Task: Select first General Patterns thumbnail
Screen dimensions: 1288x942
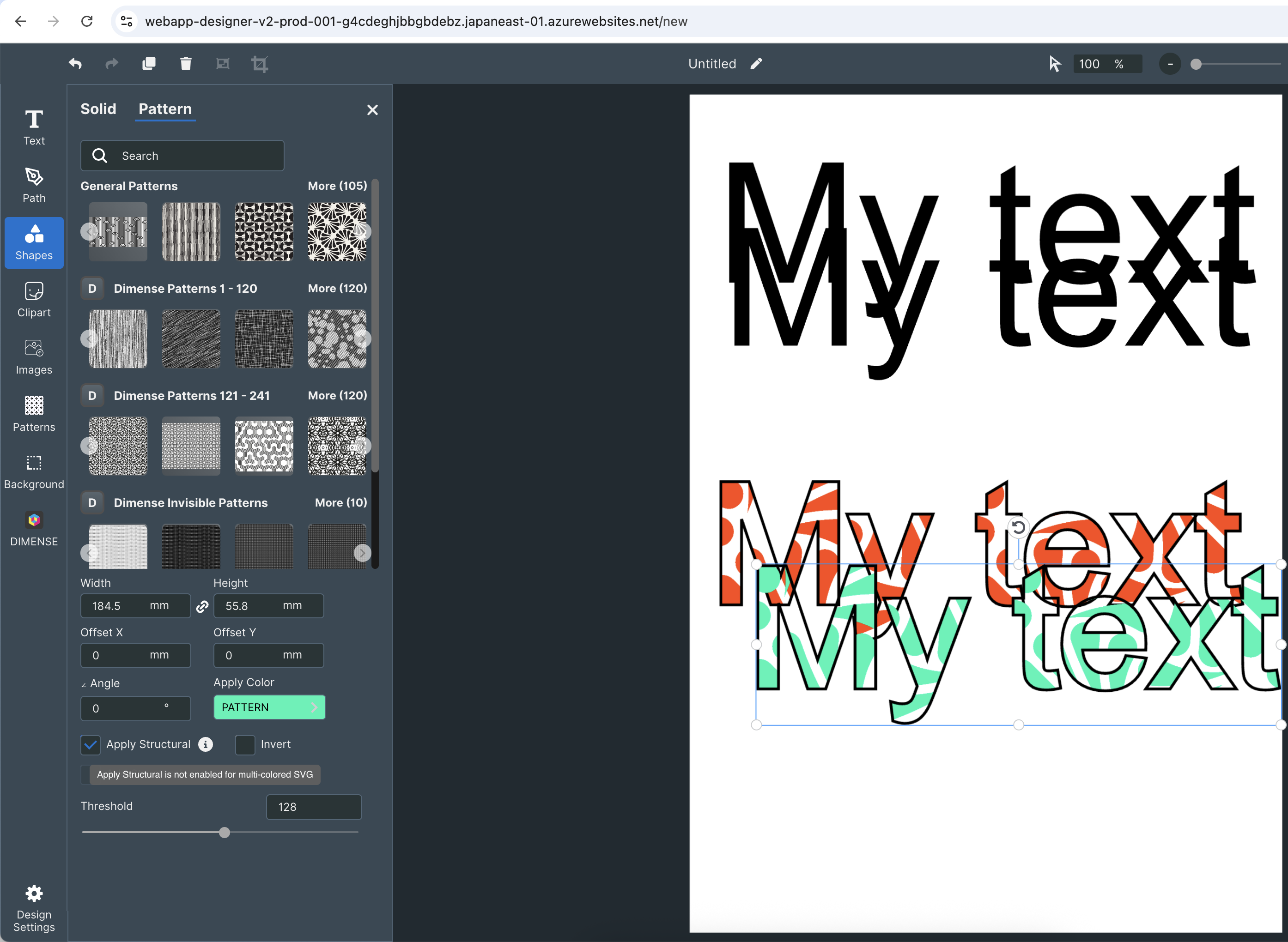Action: coord(118,231)
